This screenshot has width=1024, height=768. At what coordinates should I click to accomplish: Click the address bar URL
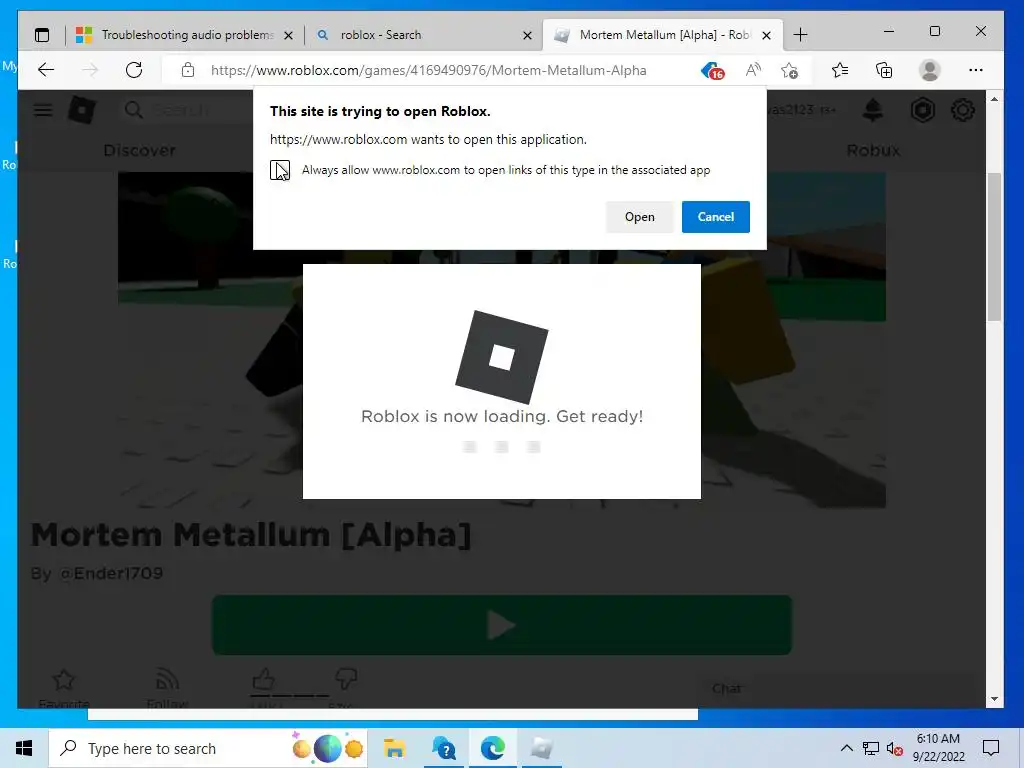[x=428, y=71]
